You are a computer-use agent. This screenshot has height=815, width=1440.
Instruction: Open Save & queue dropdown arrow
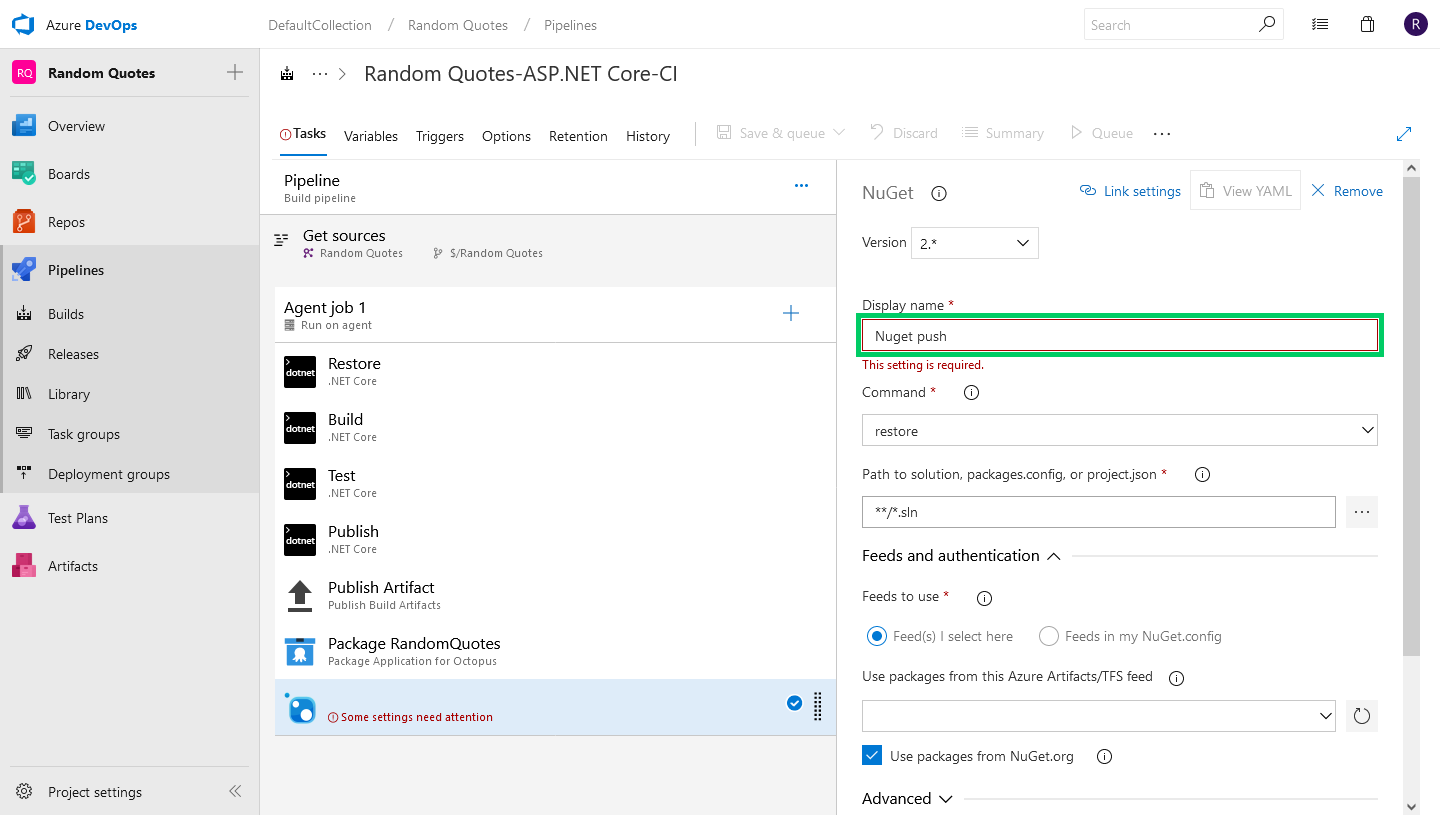(839, 133)
